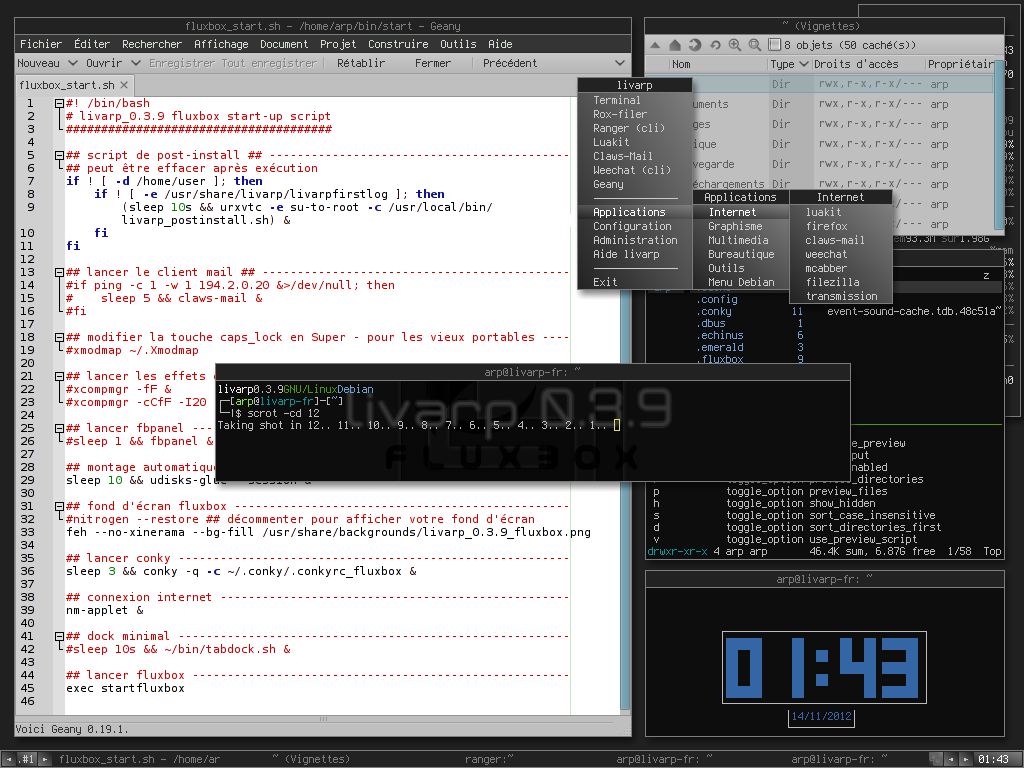
Task: Choose Exit in the livarp menu
Action: [x=635, y=282]
